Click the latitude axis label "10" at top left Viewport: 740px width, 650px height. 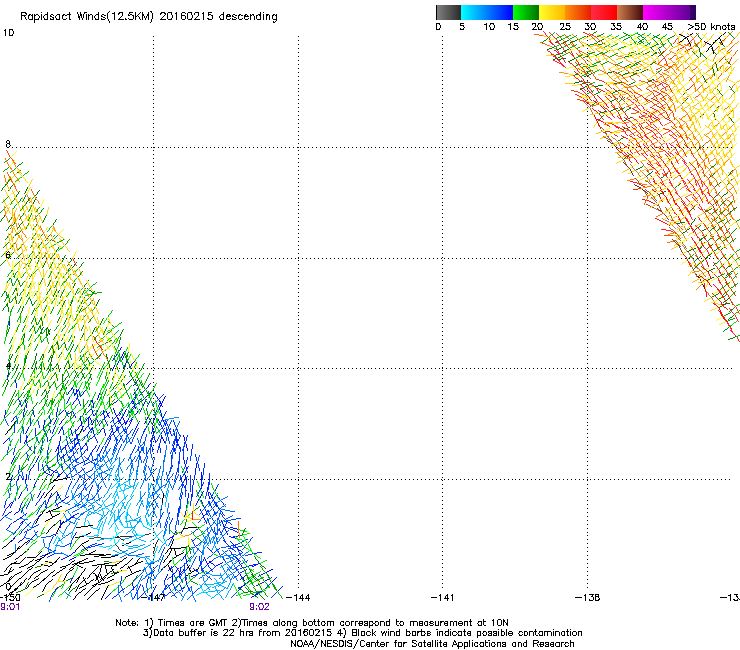[8, 33]
